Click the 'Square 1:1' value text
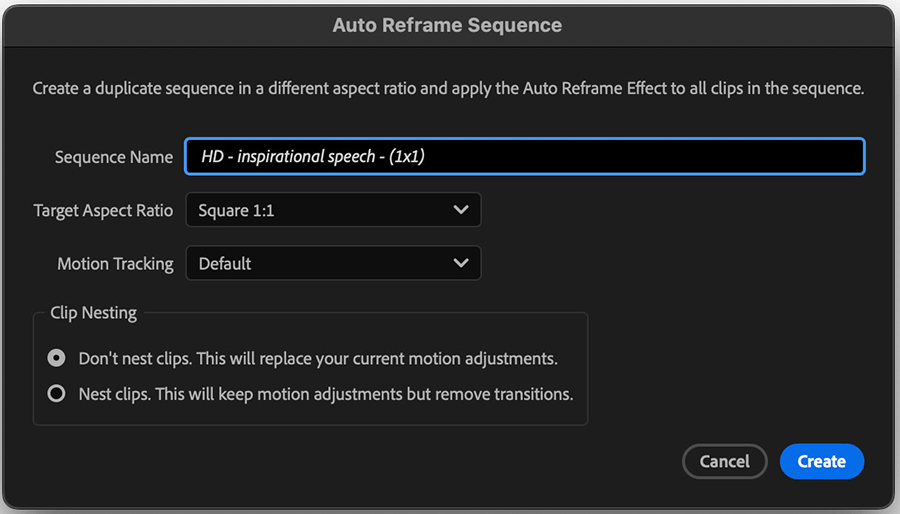The height and width of the screenshot is (514, 900). click(236, 211)
